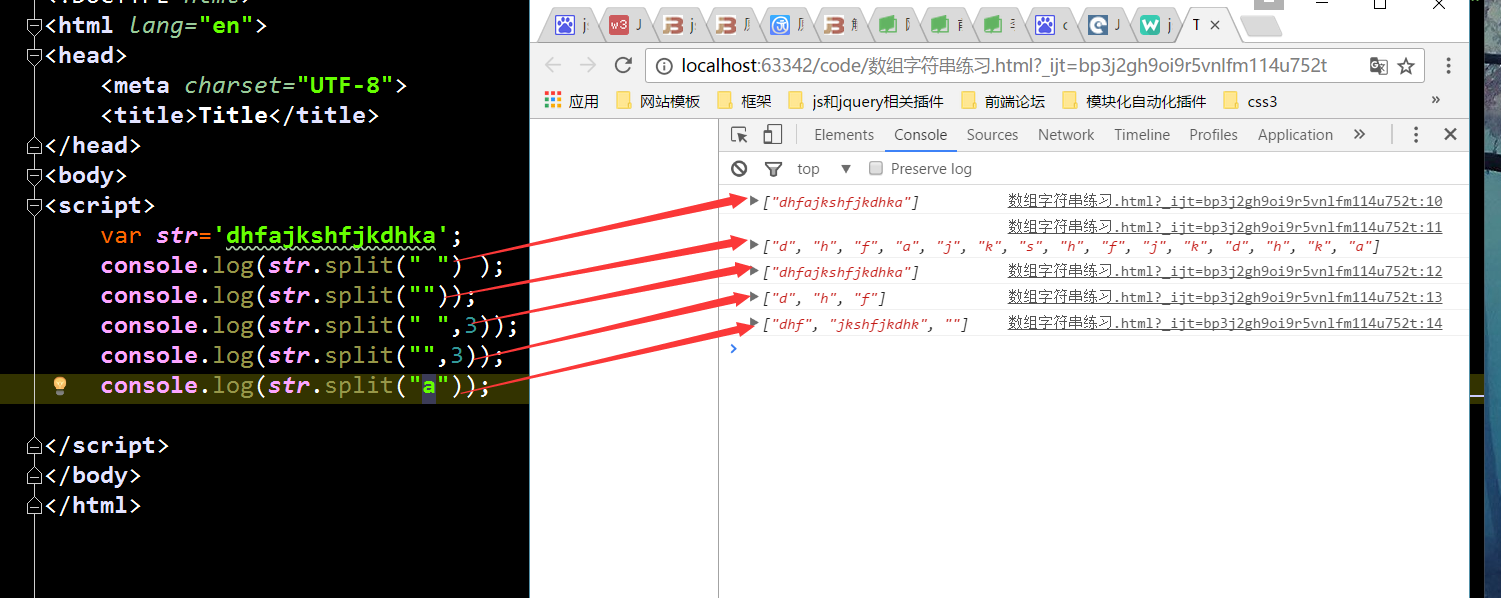Close the DevTools panel with the X
This screenshot has width=1501, height=598.
pos(1450,134)
